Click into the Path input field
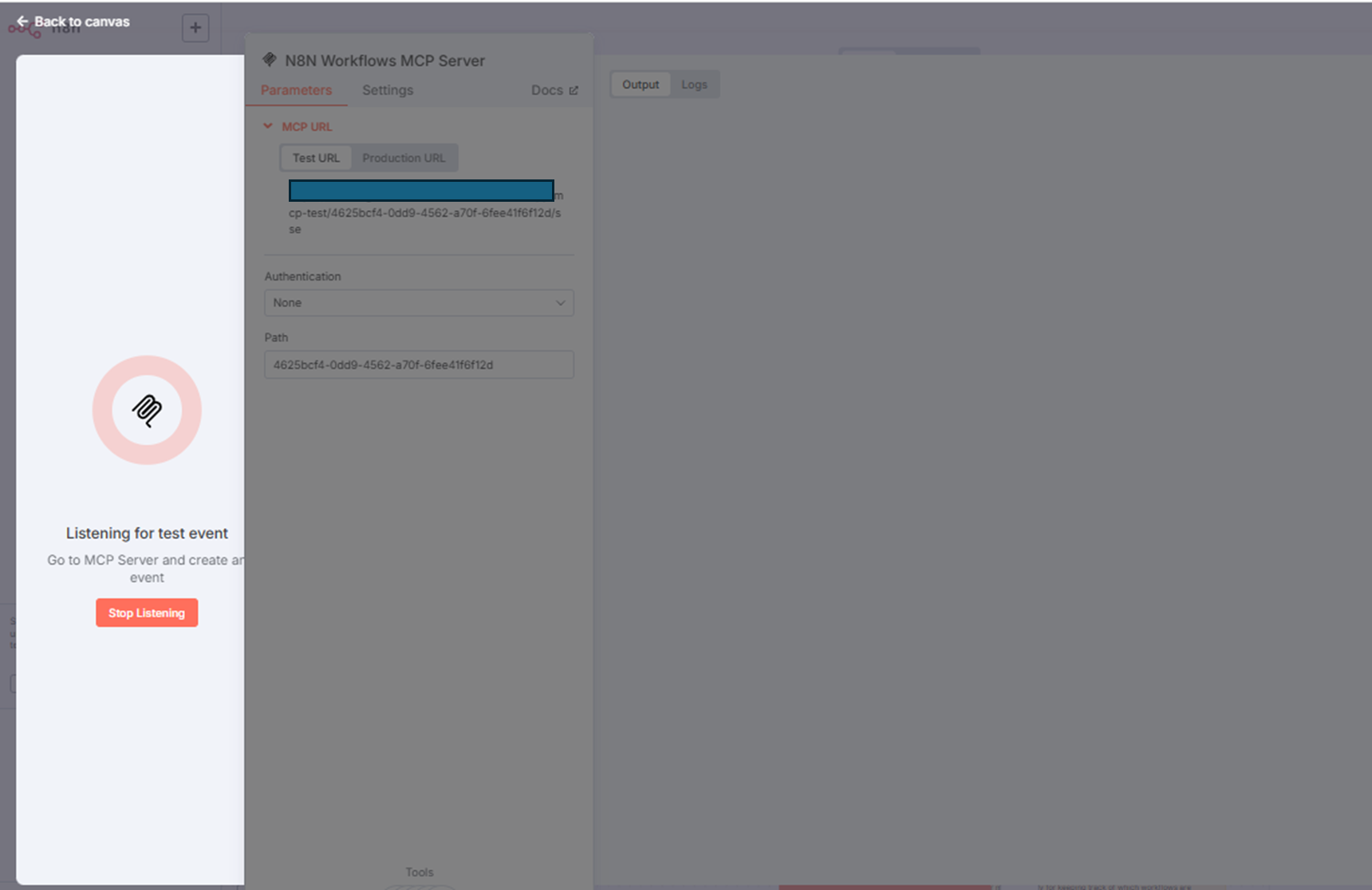 pos(419,364)
